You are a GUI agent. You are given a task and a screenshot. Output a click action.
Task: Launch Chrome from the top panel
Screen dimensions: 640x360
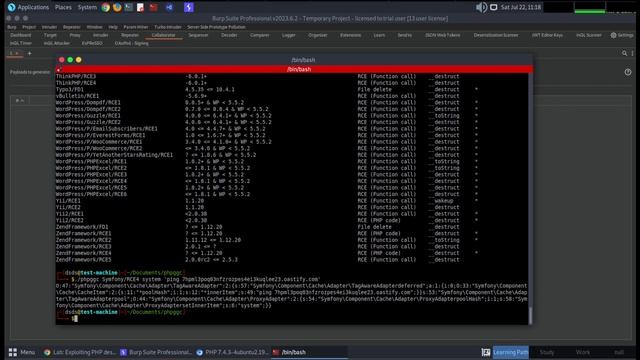(x=106, y=7)
